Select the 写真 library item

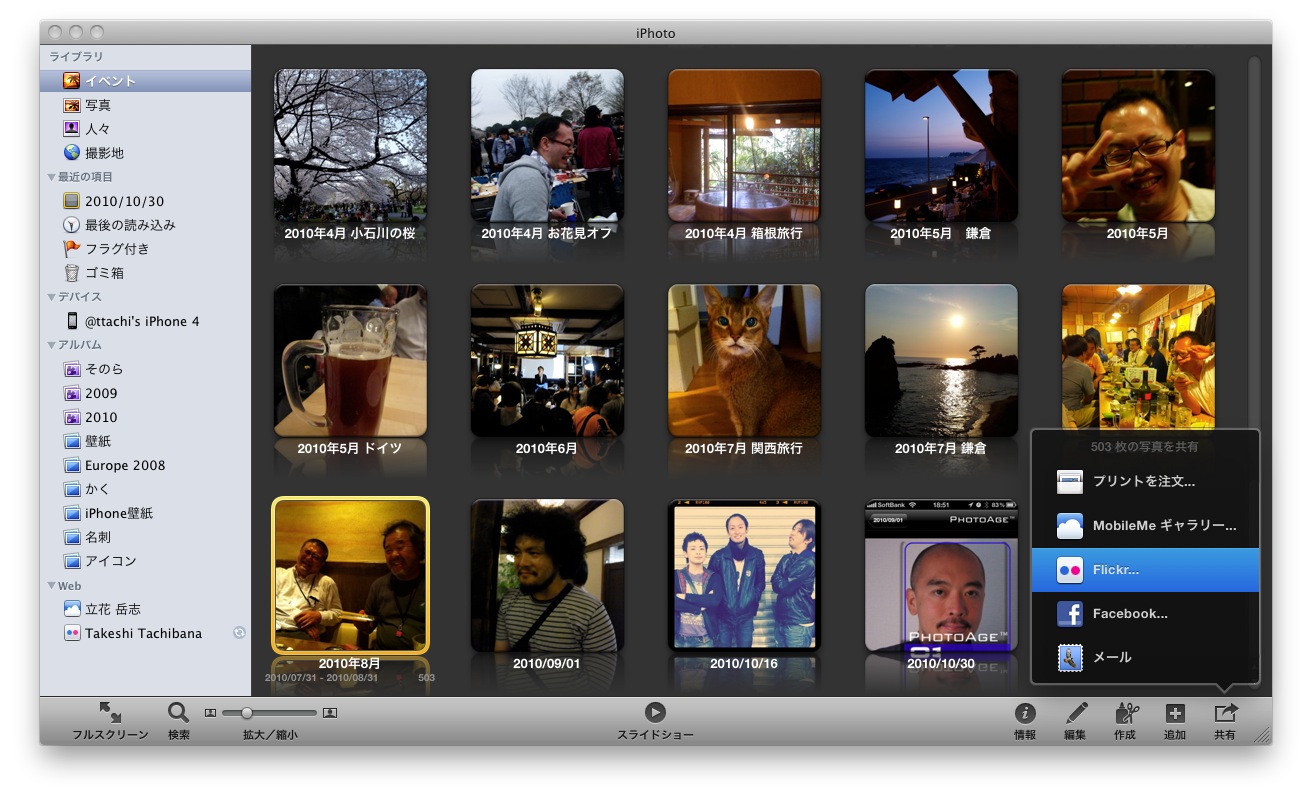[98, 105]
